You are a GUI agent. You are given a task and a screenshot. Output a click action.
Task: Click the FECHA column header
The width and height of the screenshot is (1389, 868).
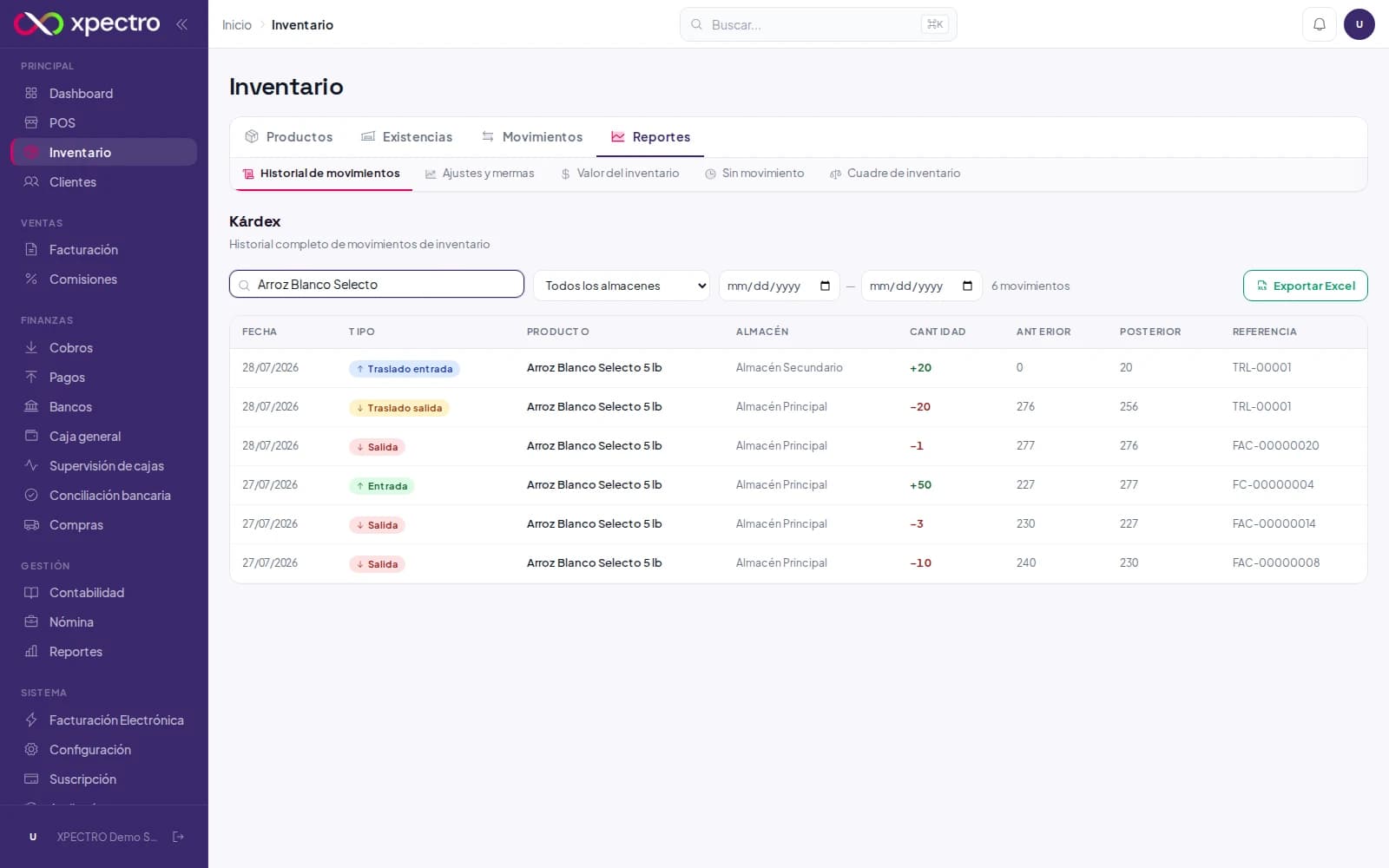tap(260, 332)
